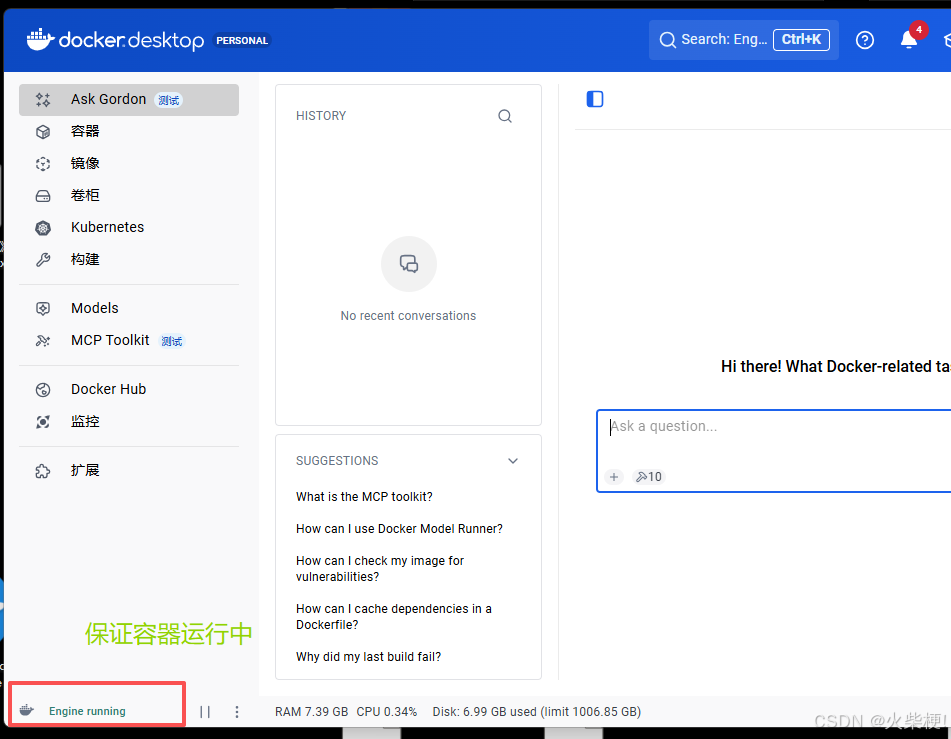Open the tools count 10 button
This screenshot has height=739, width=951.
pyautogui.click(x=648, y=477)
